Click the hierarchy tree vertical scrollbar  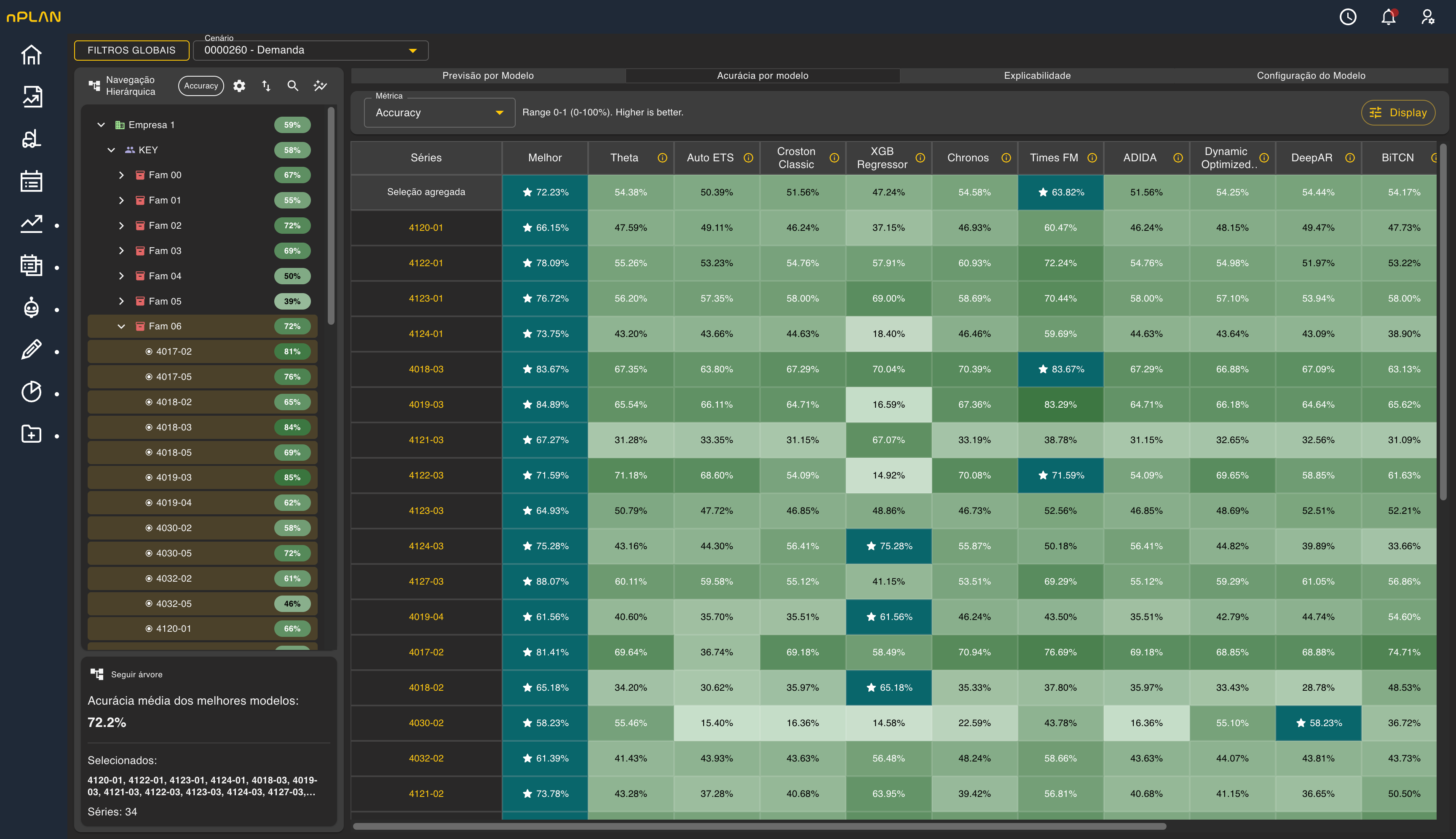(x=331, y=216)
